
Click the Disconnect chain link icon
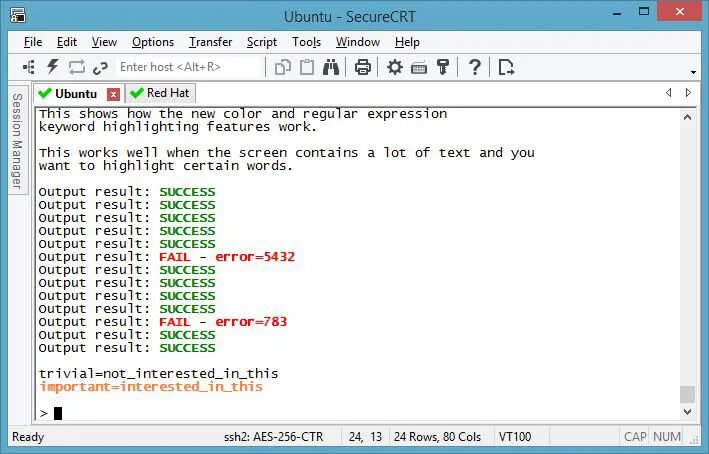[x=100, y=68]
